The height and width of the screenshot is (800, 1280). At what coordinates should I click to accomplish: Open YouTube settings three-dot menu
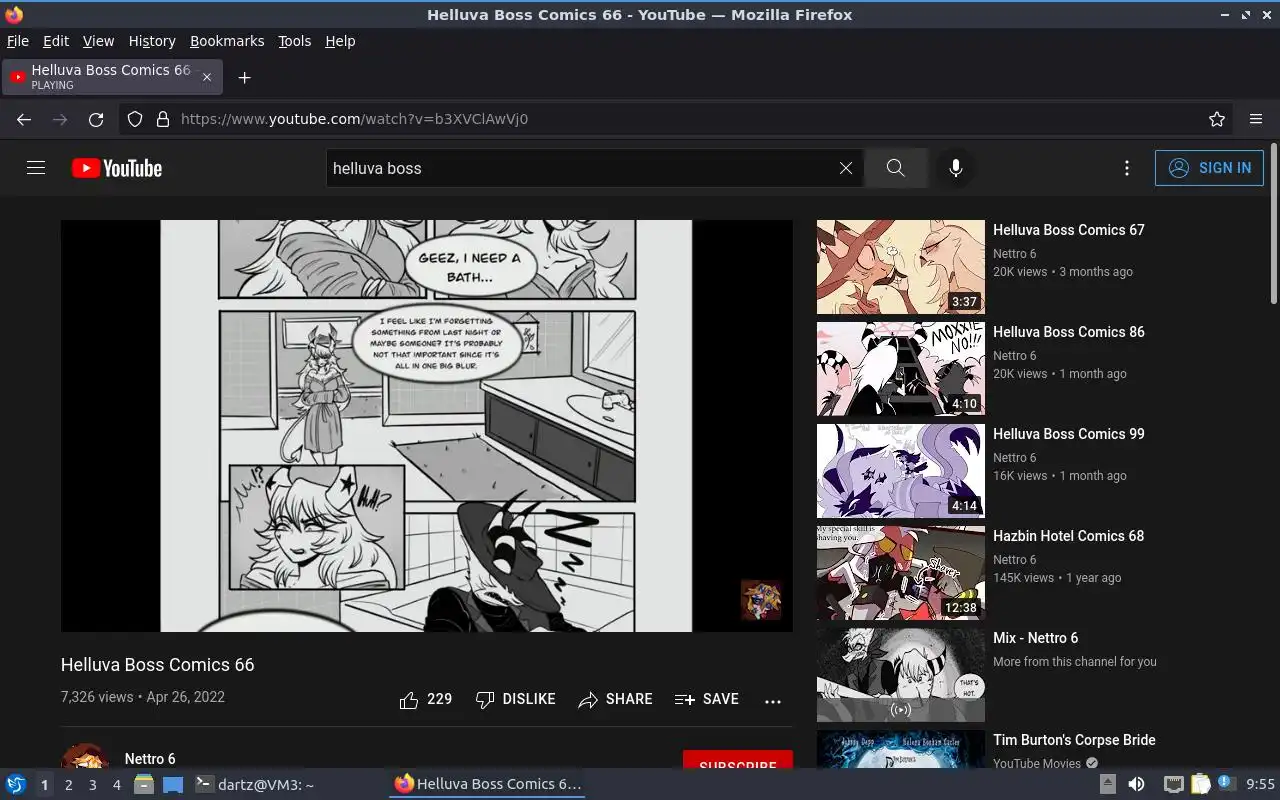[1127, 168]
